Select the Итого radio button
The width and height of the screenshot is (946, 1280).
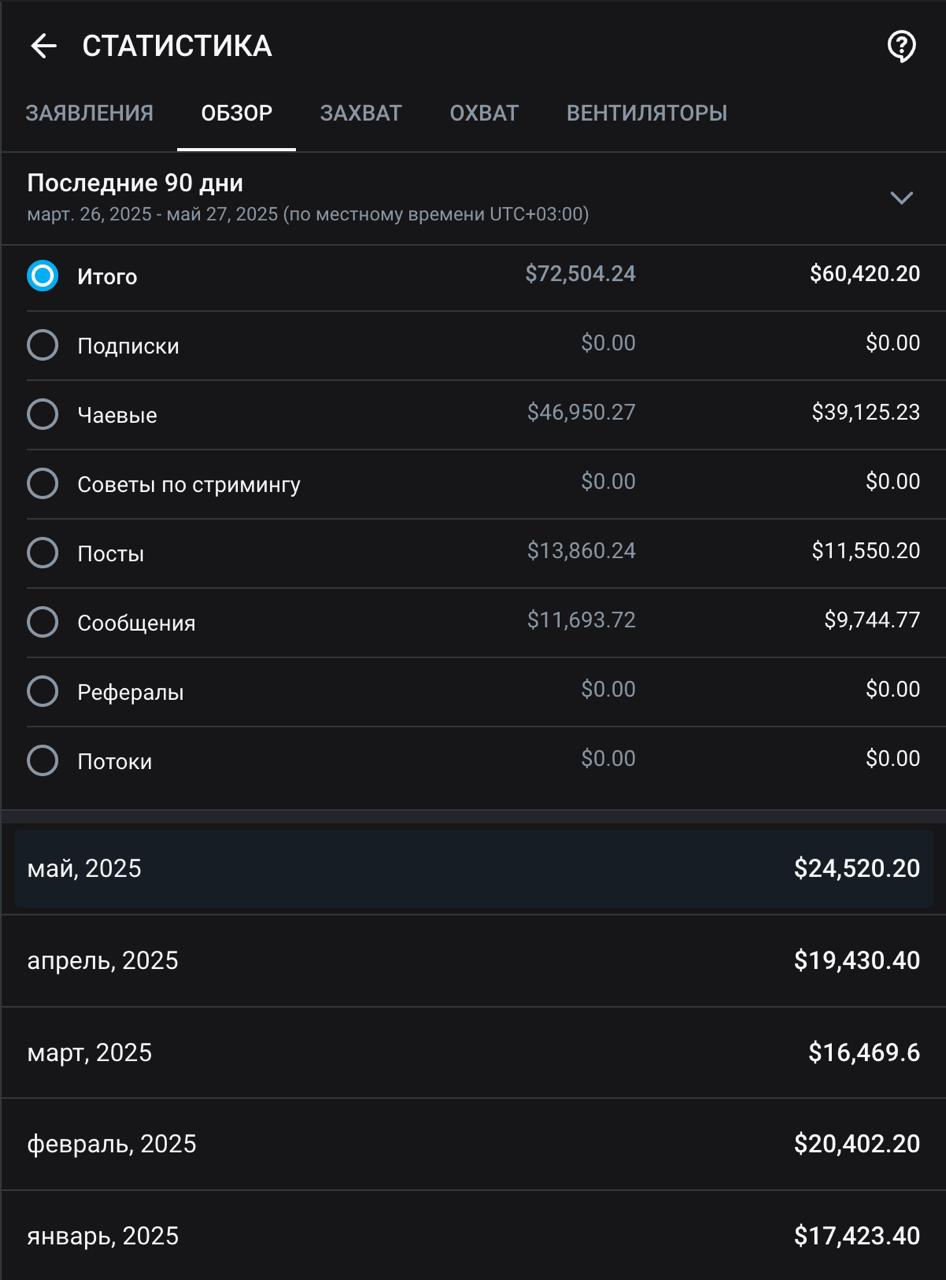coord(43,276)
